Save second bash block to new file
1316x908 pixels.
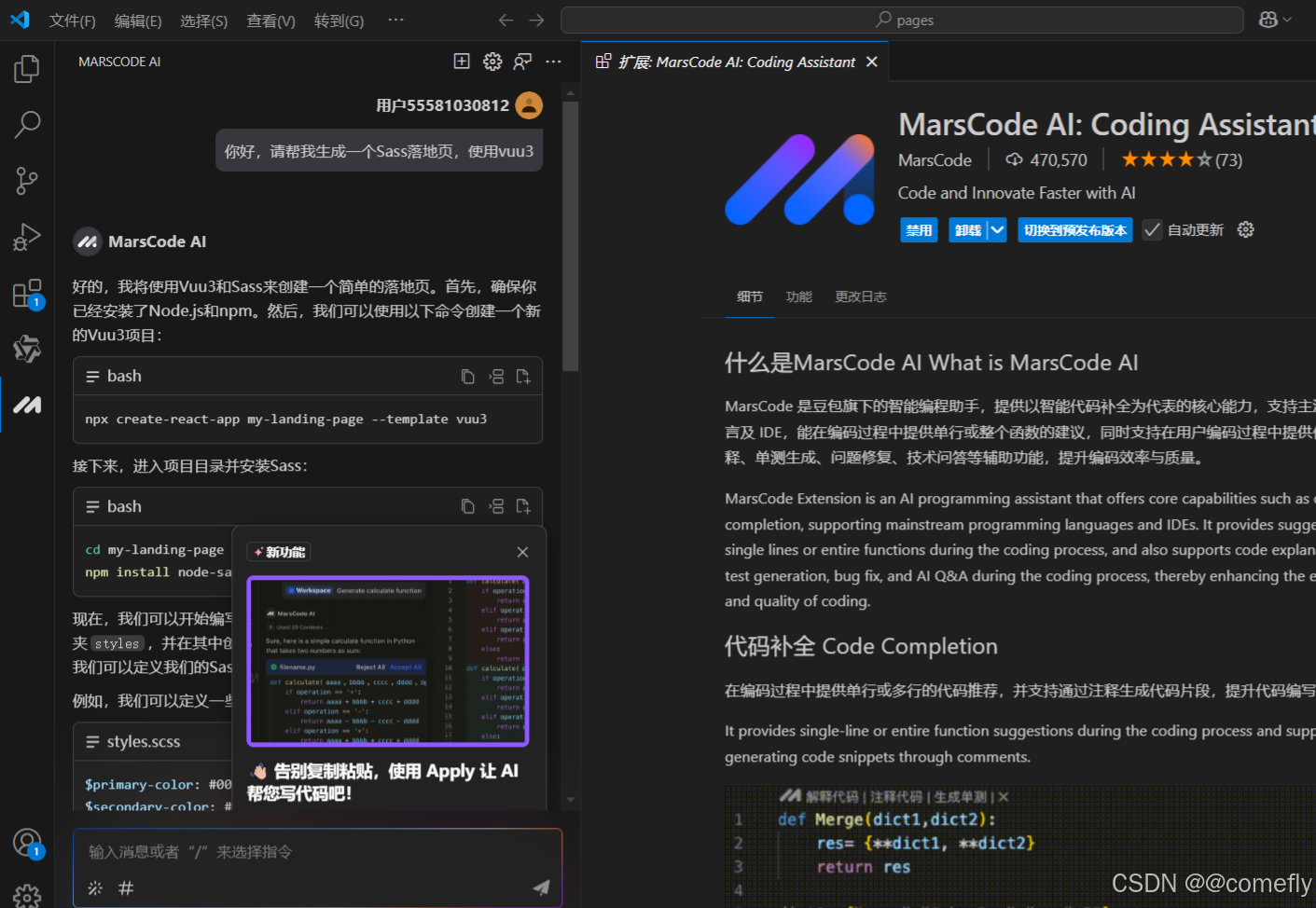[x=523, y=506]
